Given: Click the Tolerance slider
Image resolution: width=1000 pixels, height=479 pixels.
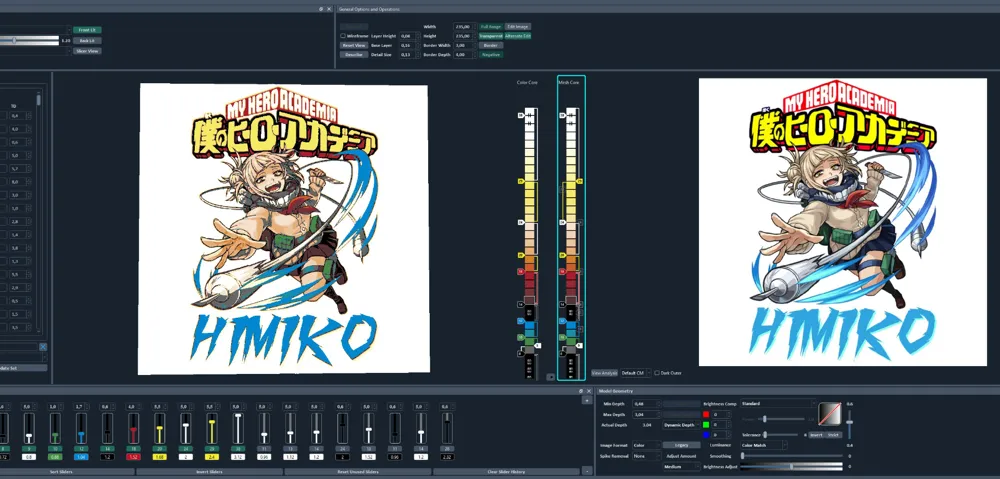Looking at the screenshot, I should coord(782,434).
